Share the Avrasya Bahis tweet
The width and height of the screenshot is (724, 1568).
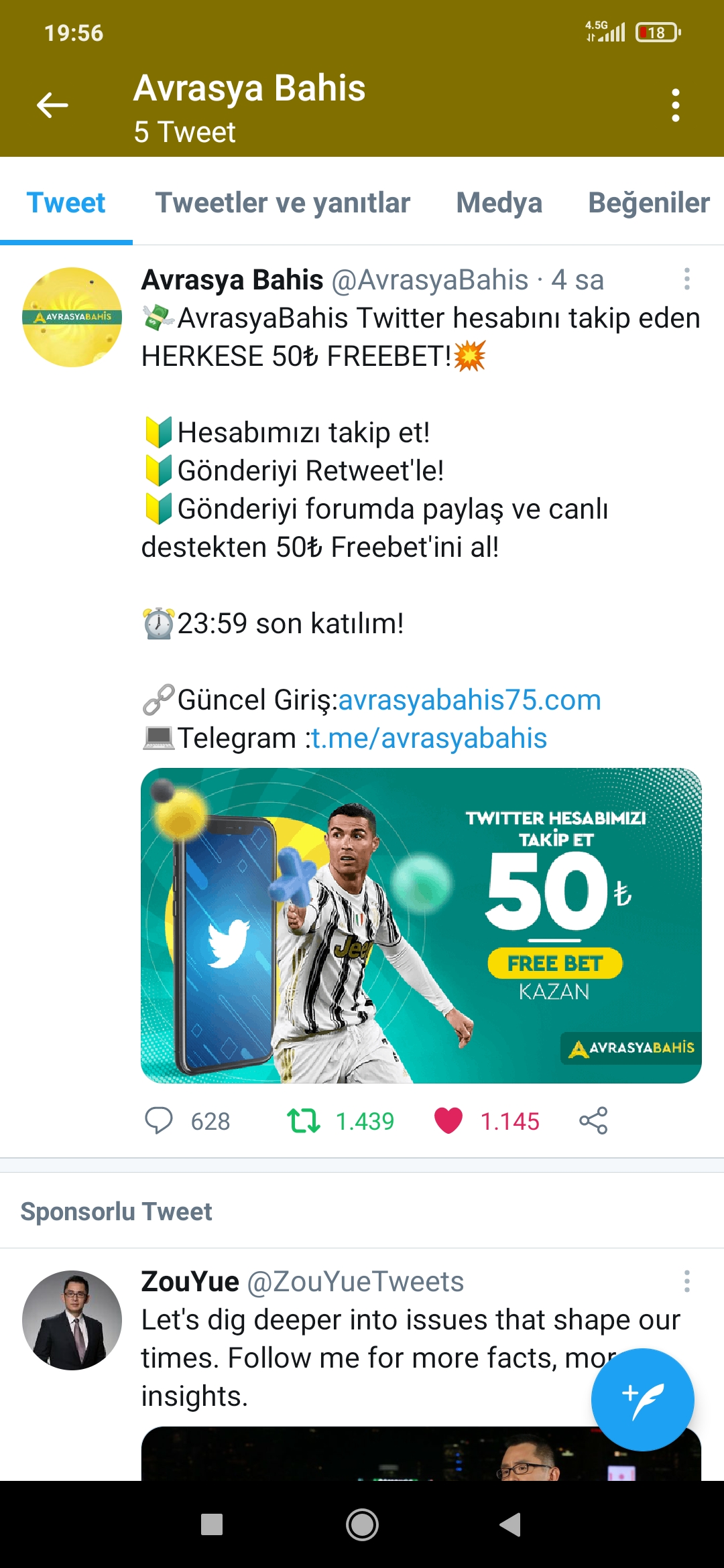(593, 1120)
